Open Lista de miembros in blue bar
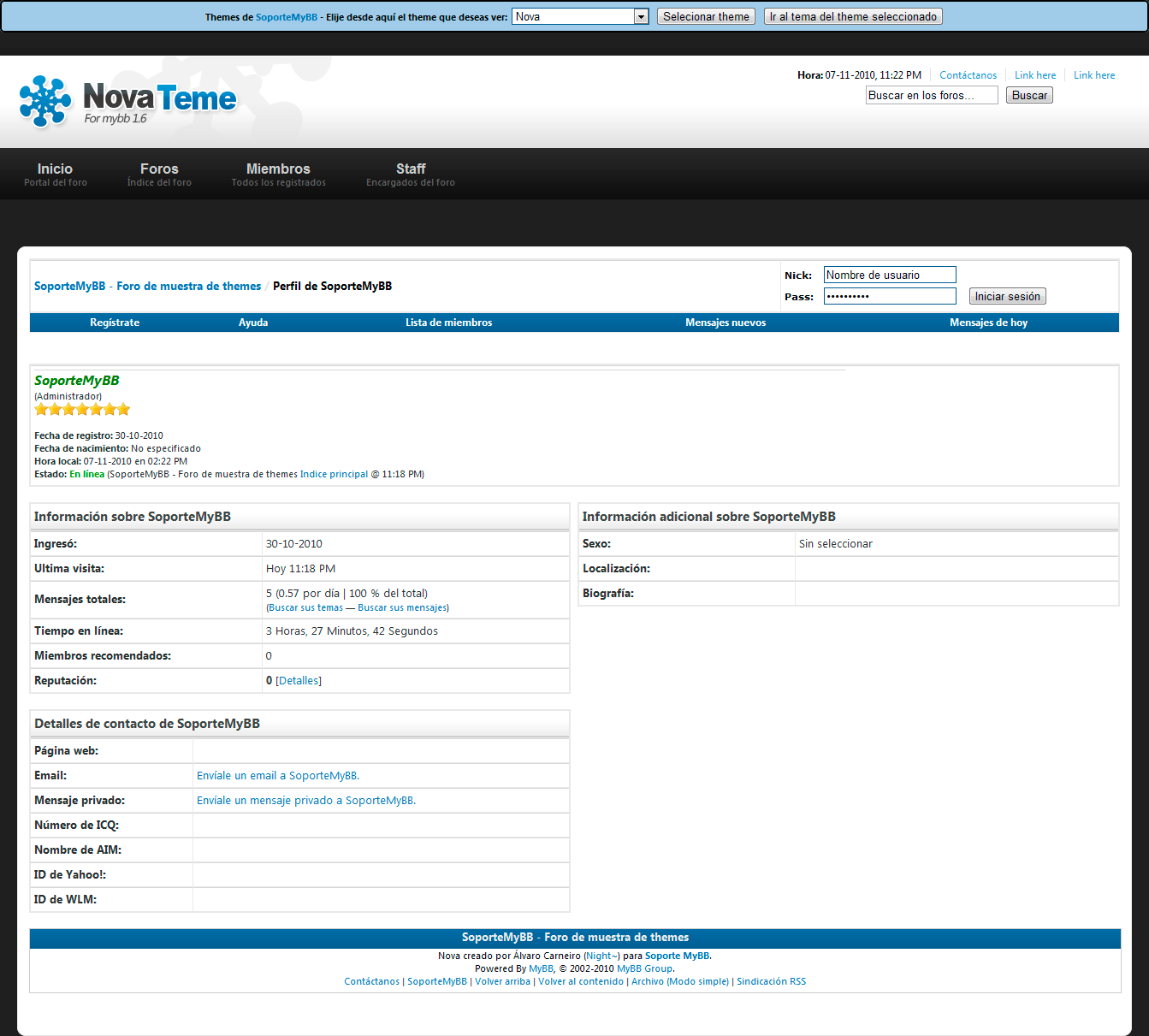Image resolution: width=1149 pixels, height=1036 pixels. (x=448, y=323)
